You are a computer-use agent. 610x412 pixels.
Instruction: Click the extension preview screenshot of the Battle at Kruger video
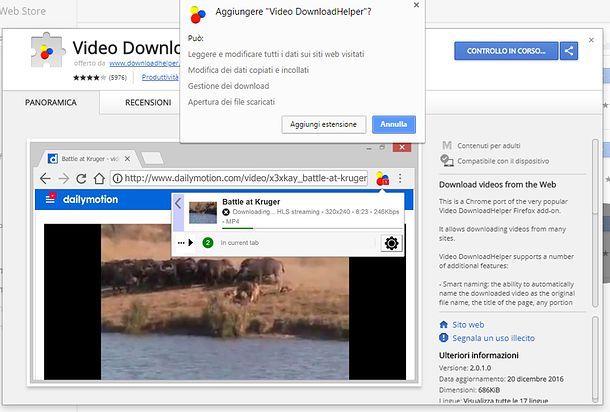click(x=224, y=263)
